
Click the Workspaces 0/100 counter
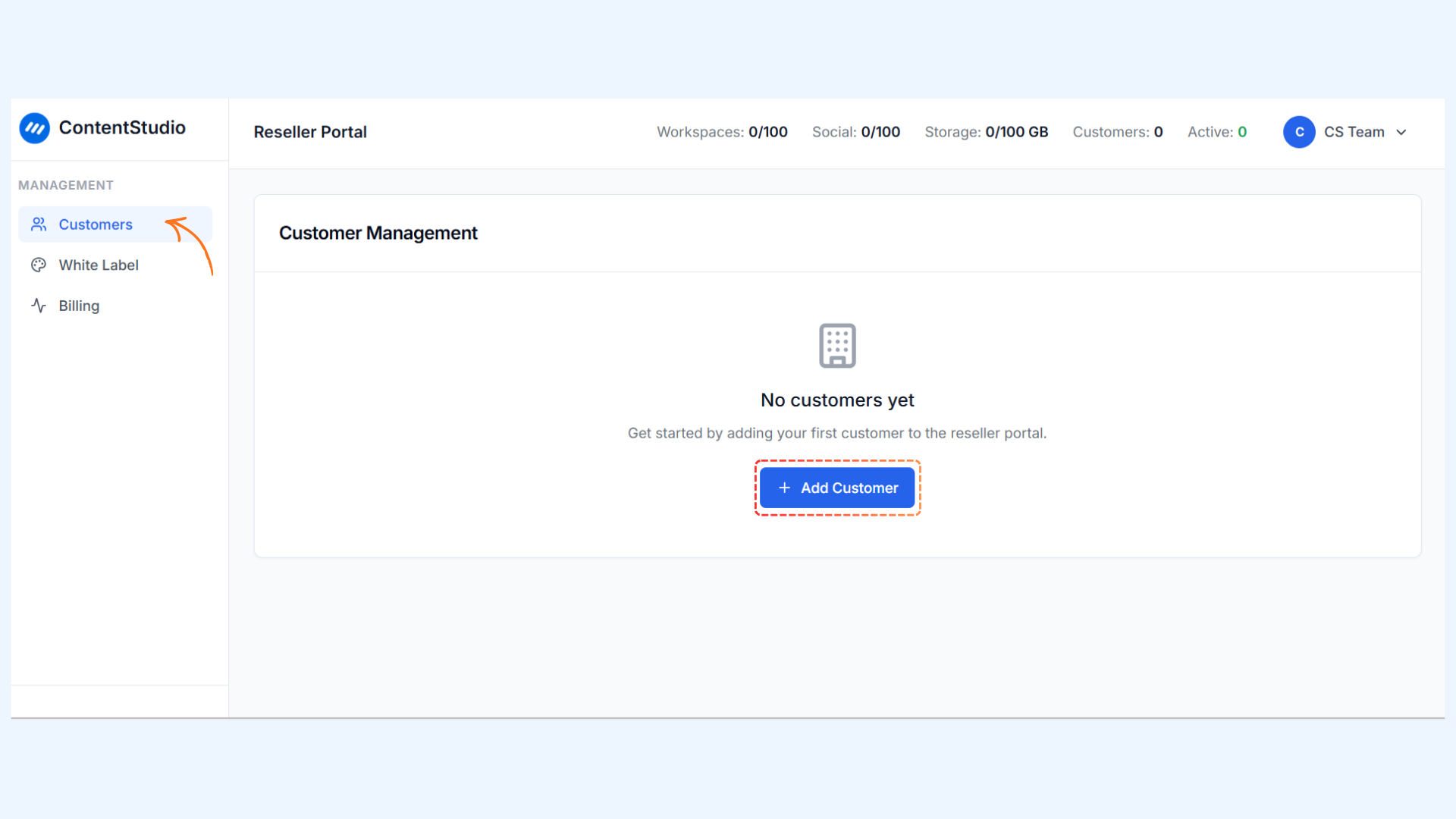click(x=721, y=132)
